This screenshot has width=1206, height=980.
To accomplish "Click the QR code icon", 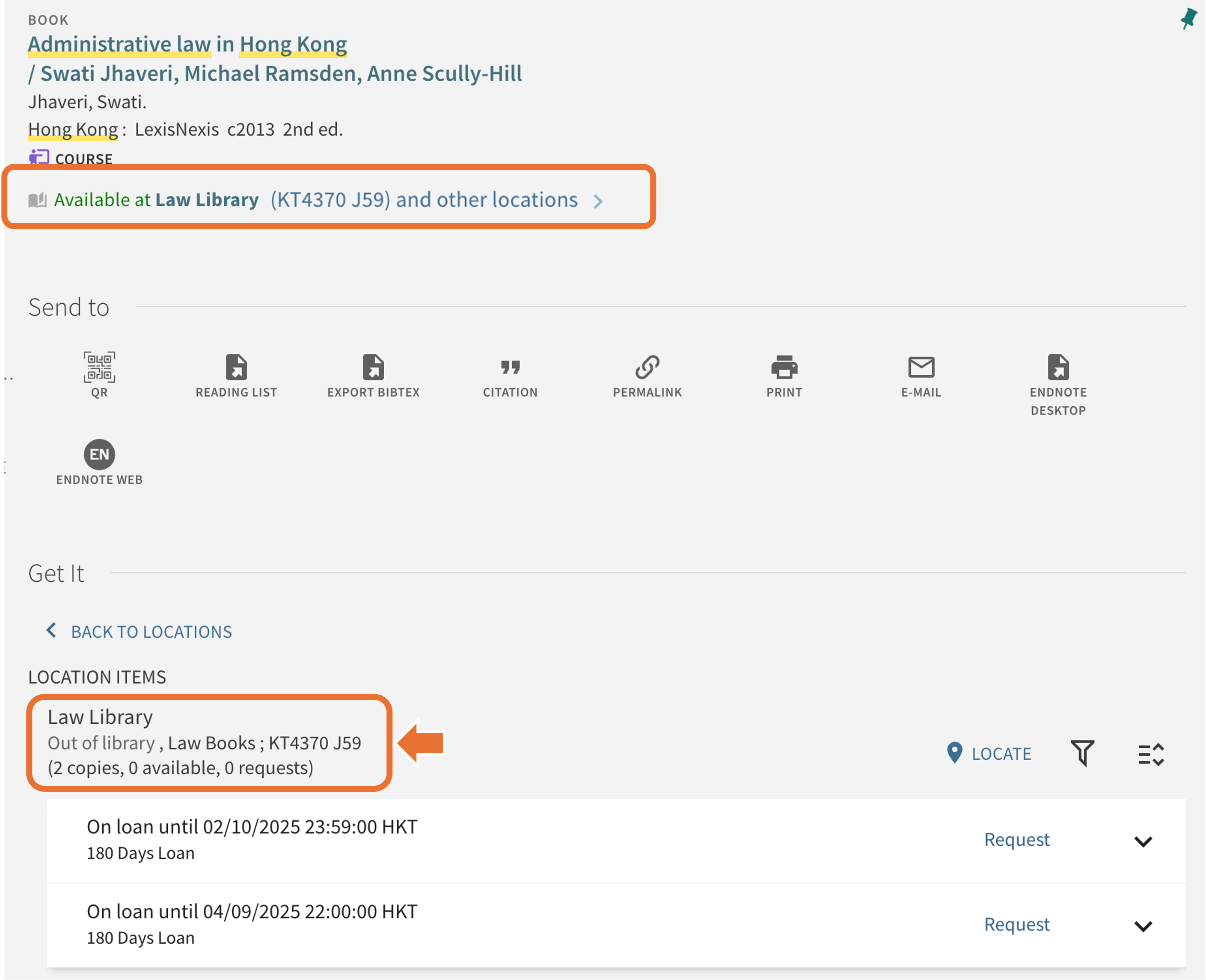I will coord(99,367).
